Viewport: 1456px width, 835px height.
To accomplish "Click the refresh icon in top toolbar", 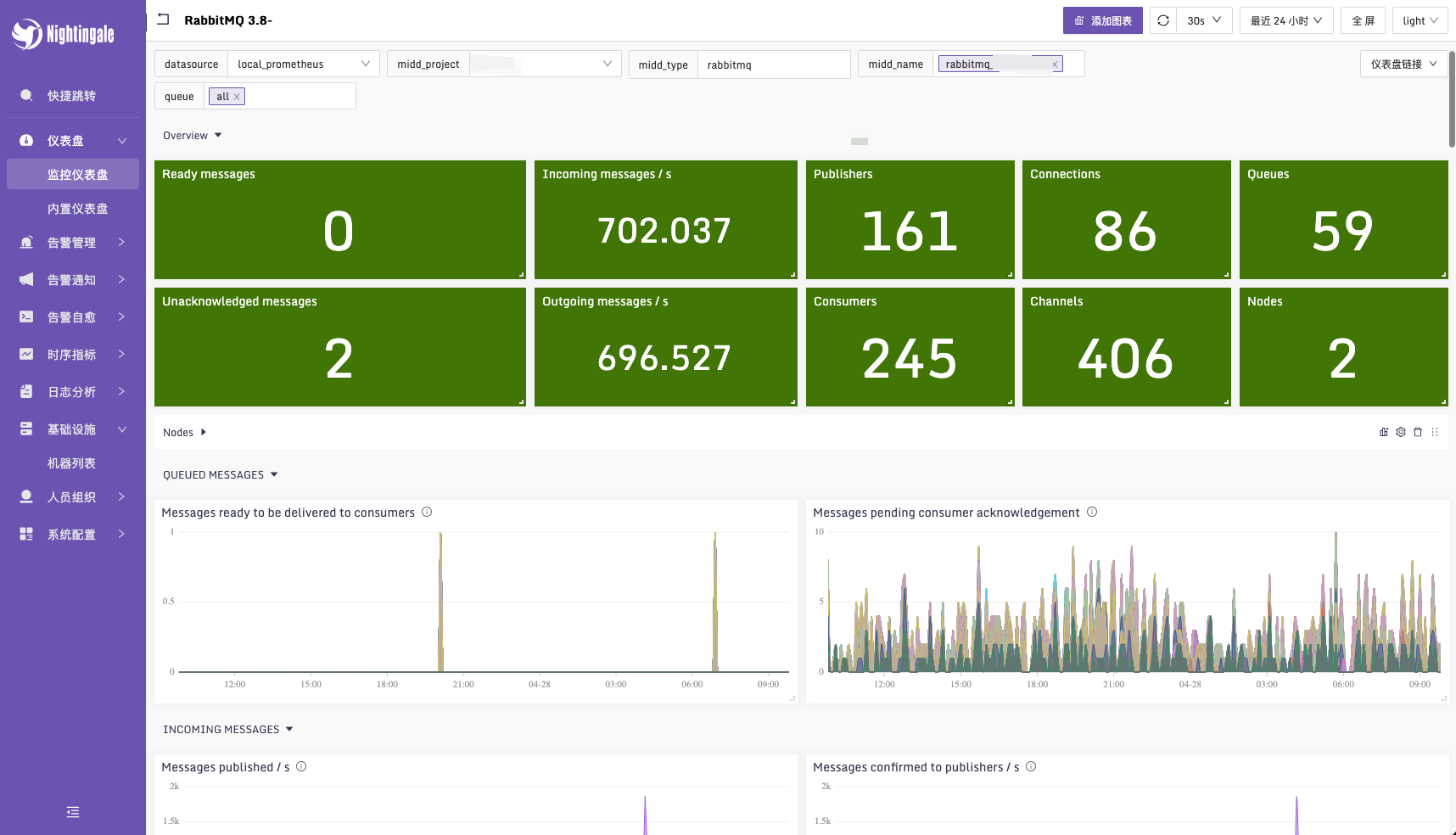I will (x=1163, y=20).
